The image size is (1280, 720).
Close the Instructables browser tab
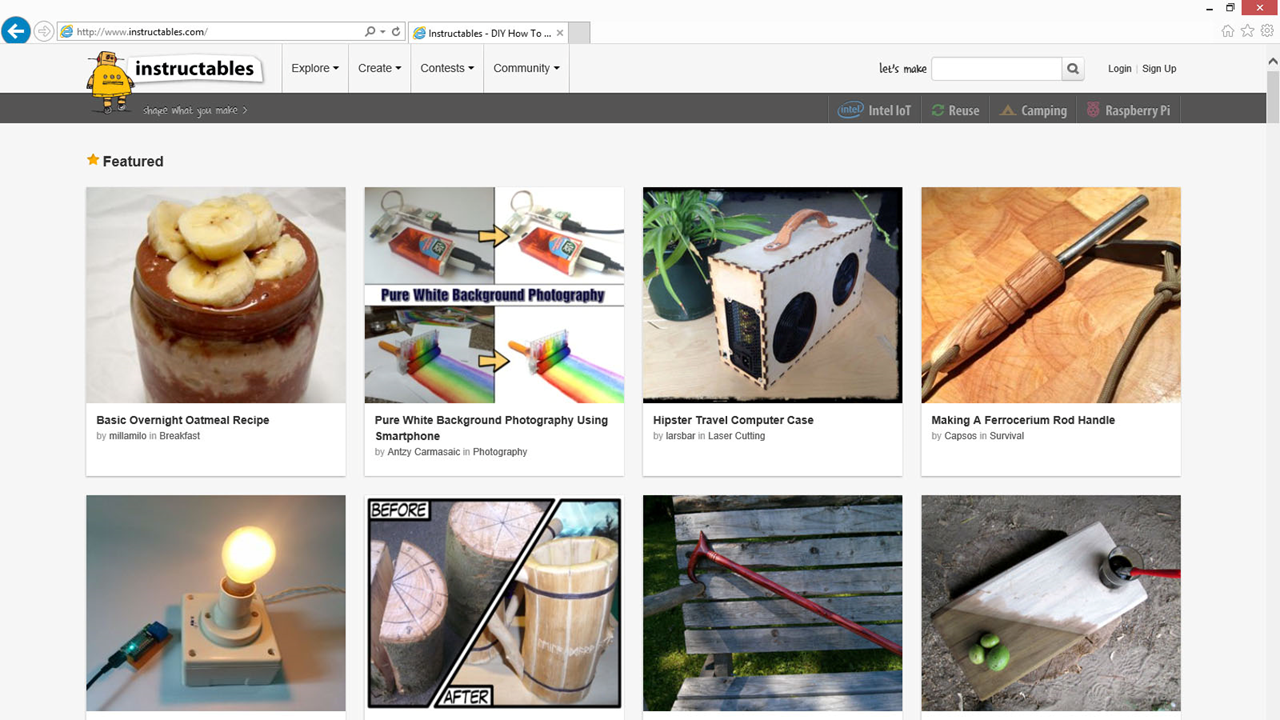pyautogui.click(x=560, y=33)
